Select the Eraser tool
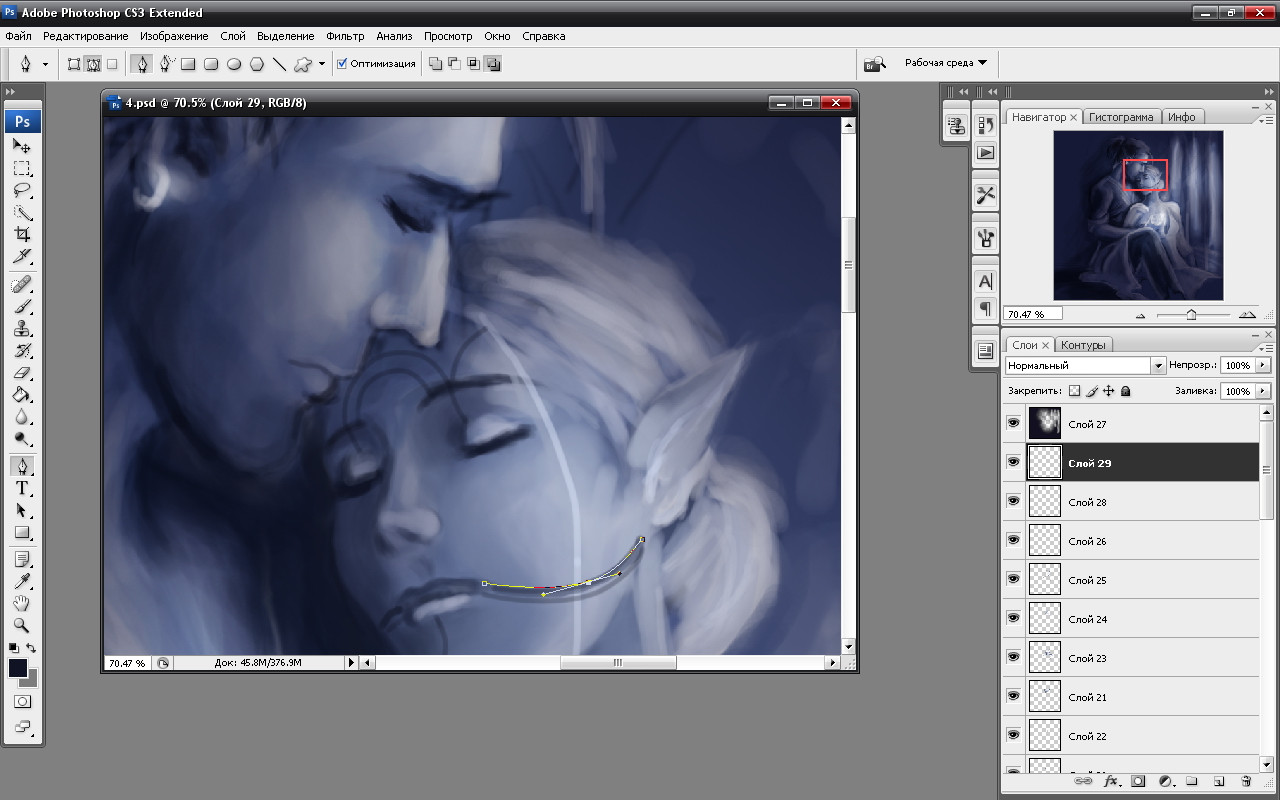The width and height of the screenshot is (1280, 800). pyautogui.click(x=22, y=373)
